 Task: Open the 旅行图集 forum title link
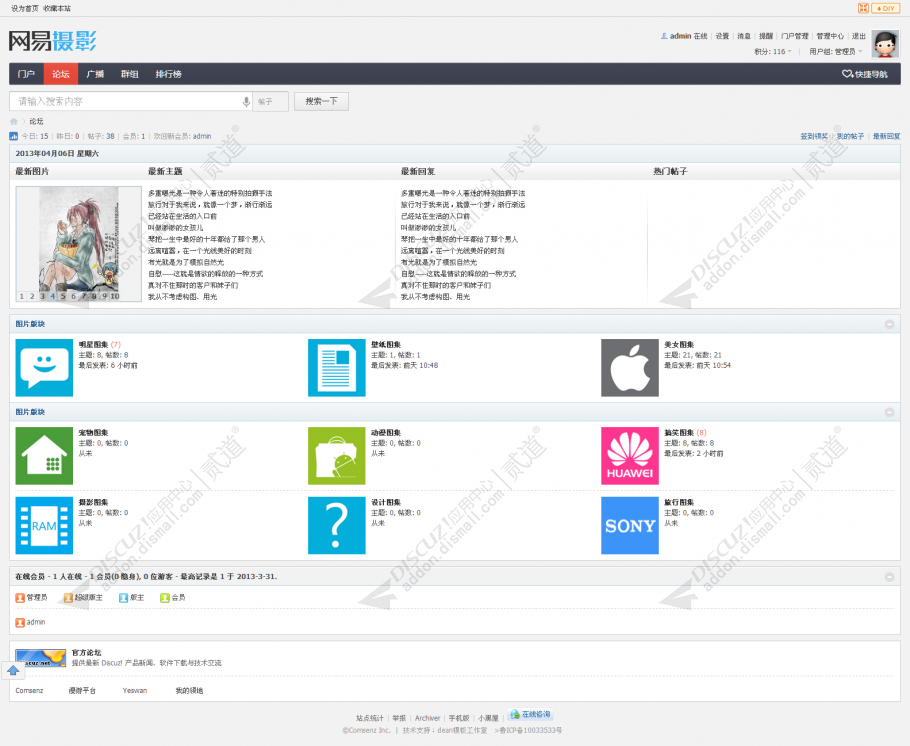679,503
